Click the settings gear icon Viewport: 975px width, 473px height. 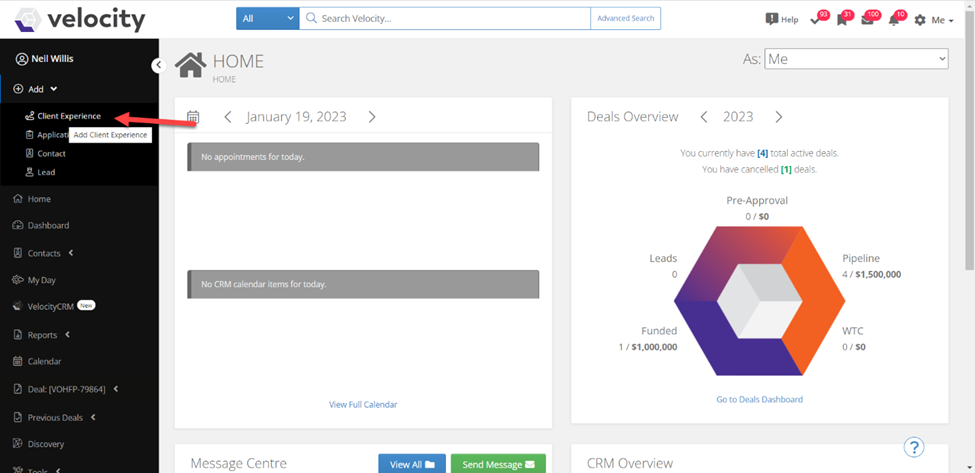920,20
